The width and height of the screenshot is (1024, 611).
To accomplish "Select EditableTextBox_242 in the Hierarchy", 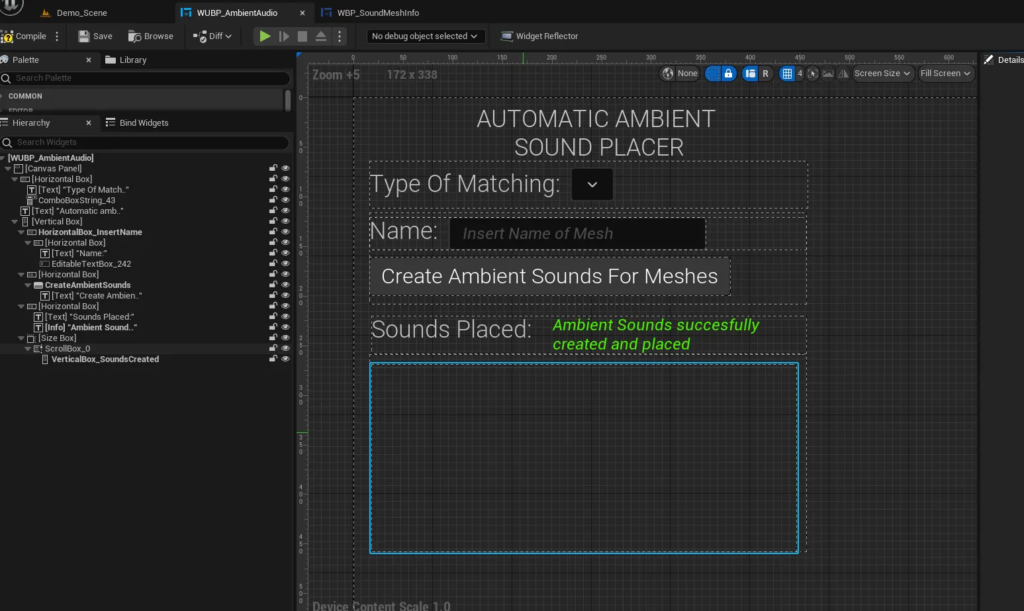I will click(91, 264).
